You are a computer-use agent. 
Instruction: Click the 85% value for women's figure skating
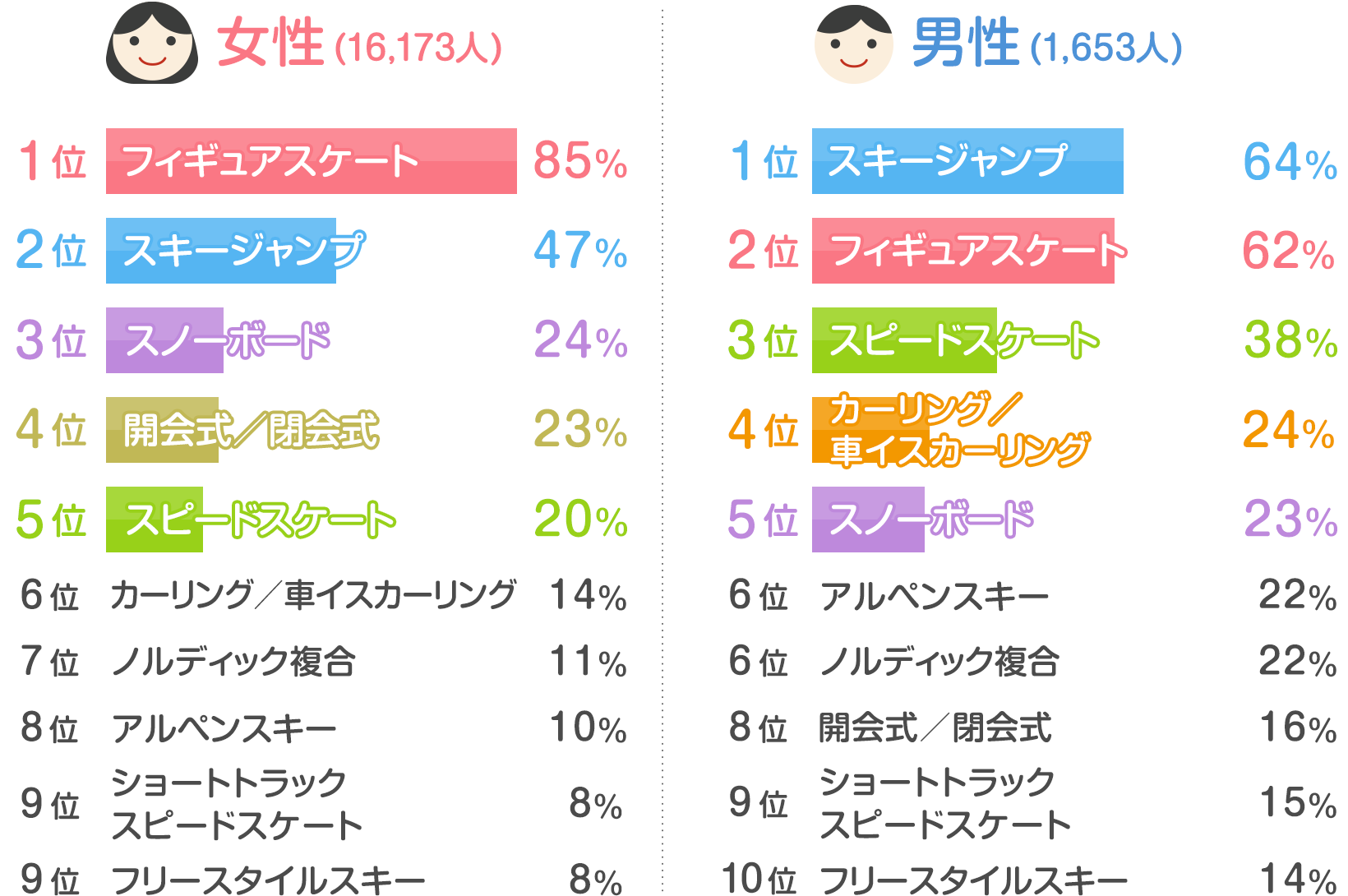click(x=580, y=161)
